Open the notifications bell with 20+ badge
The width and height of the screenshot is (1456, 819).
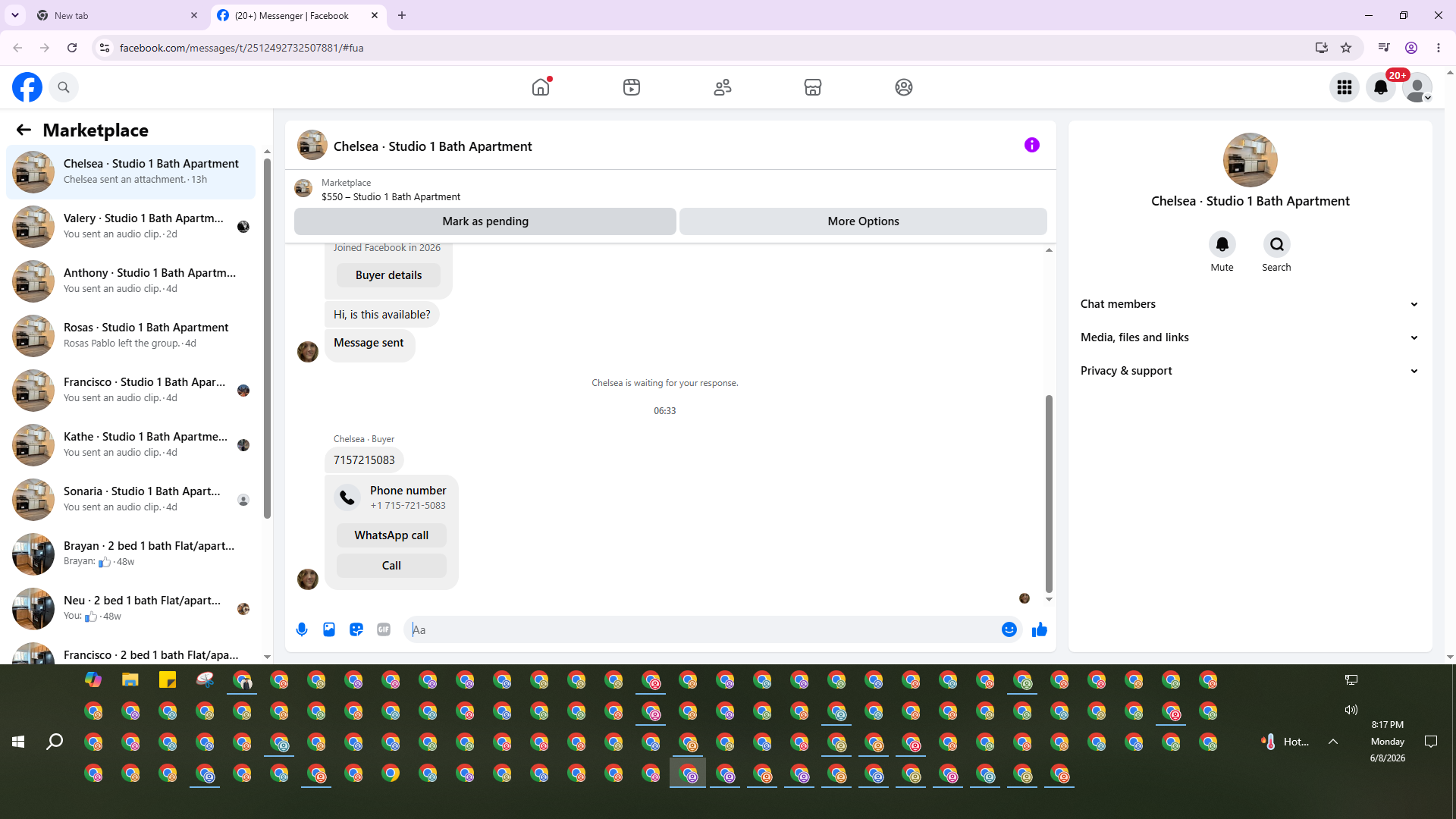click(x=1381, y=87)
